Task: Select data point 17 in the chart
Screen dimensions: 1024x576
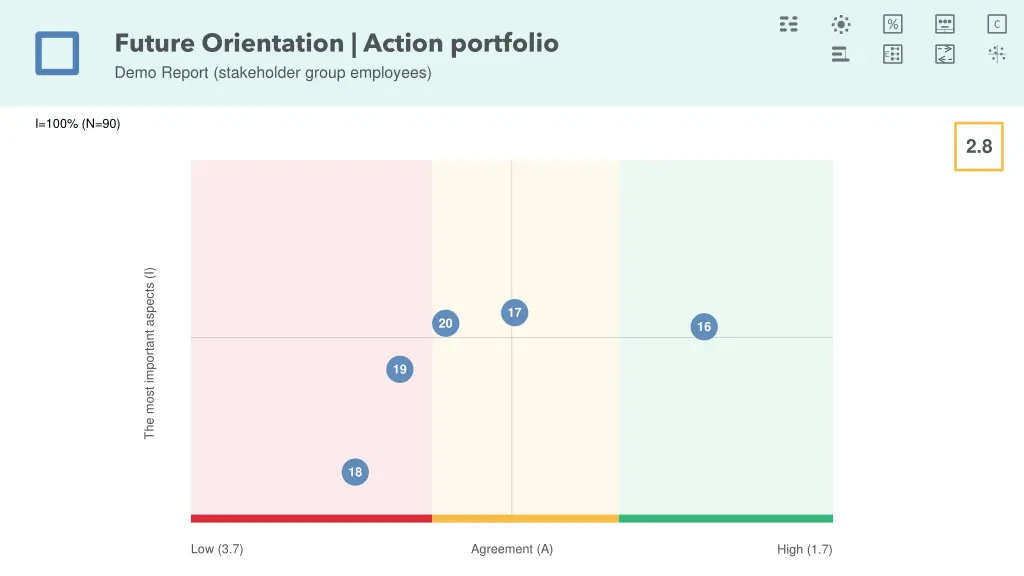Action: 514,313
